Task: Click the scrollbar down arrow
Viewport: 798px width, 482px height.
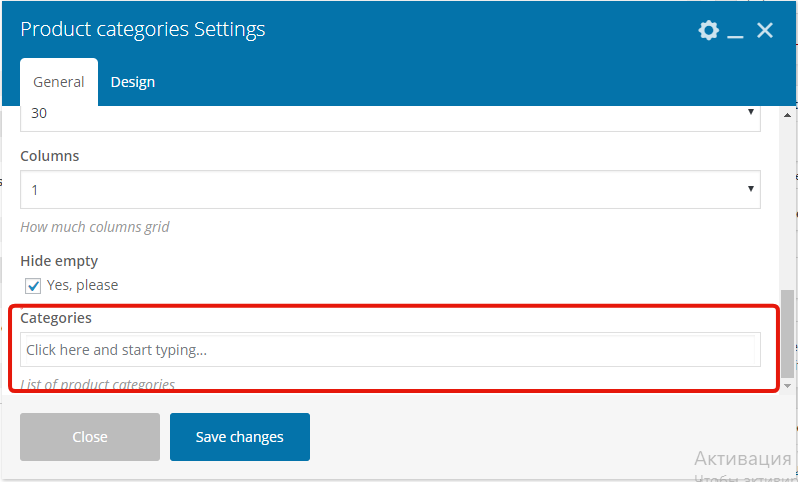Action: pyautogui.click(x=788, y=385)
